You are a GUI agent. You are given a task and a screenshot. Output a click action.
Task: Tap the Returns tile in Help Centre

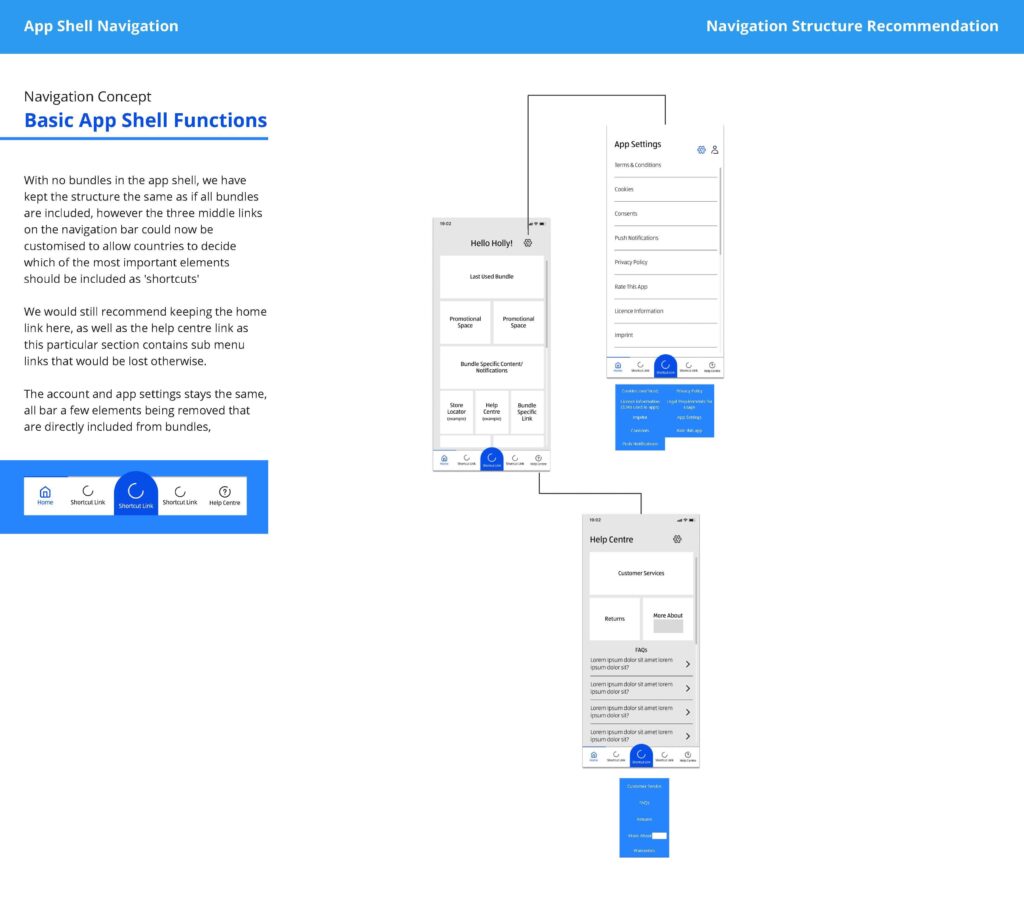click(x=614, y=619)
